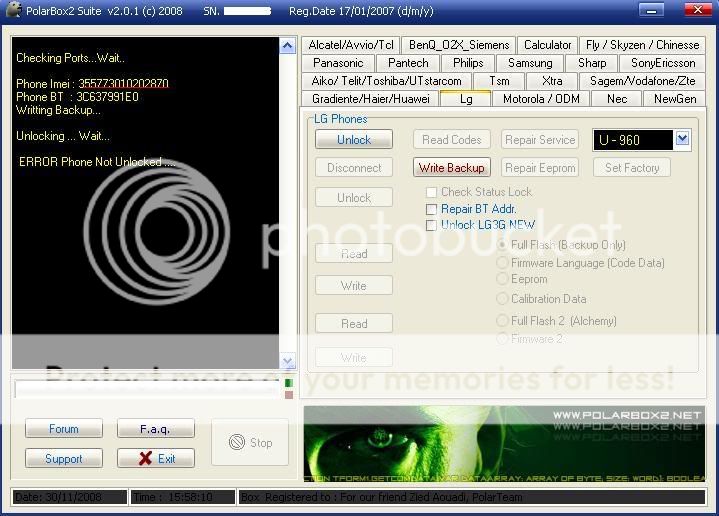Image resolution: width=719 pixels, height=516 pixels.
Task: Minimize the PolarBox2 Suite window
Action: (x=651, y=10)
